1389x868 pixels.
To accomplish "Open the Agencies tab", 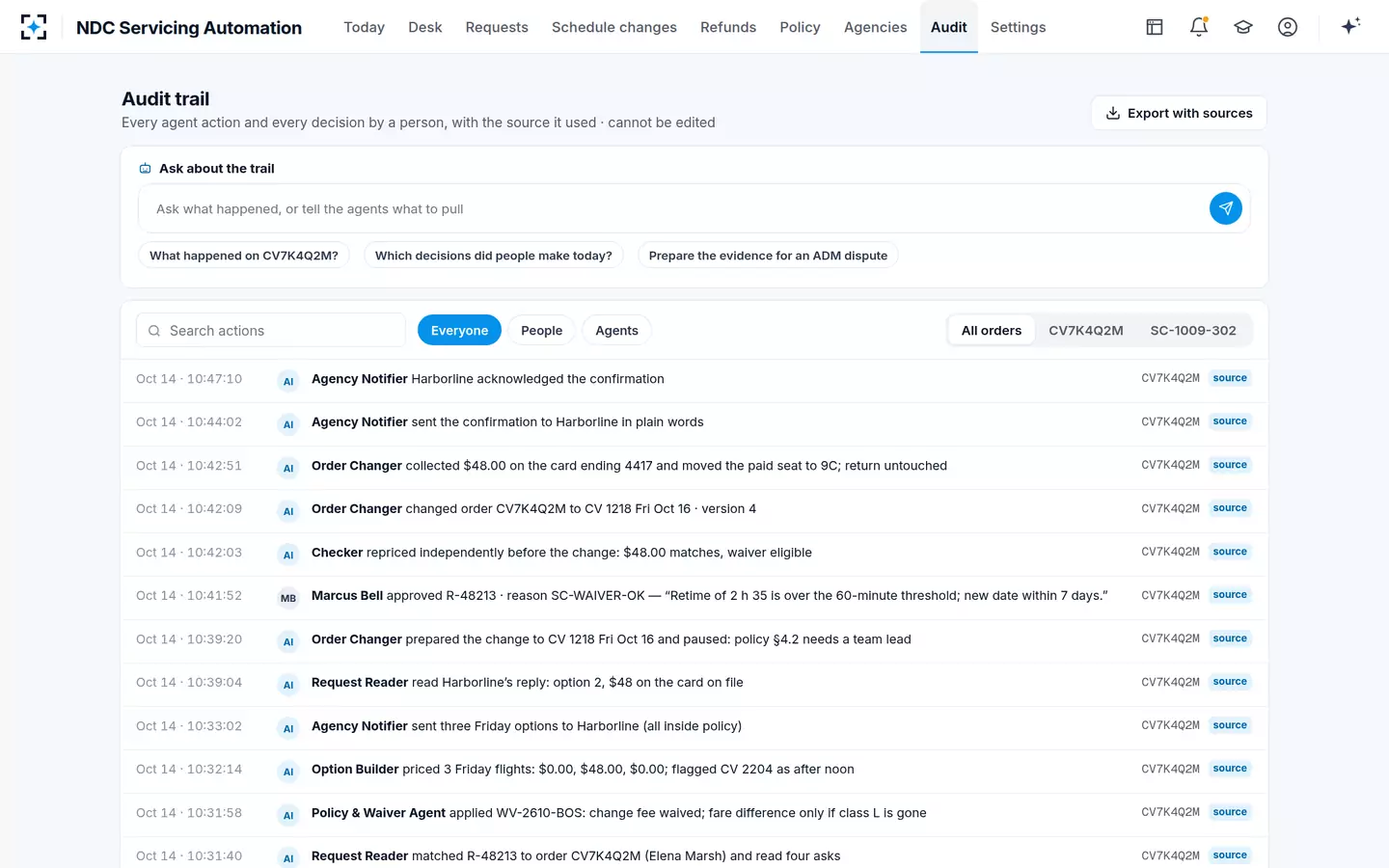I will (x=876, y=27).
